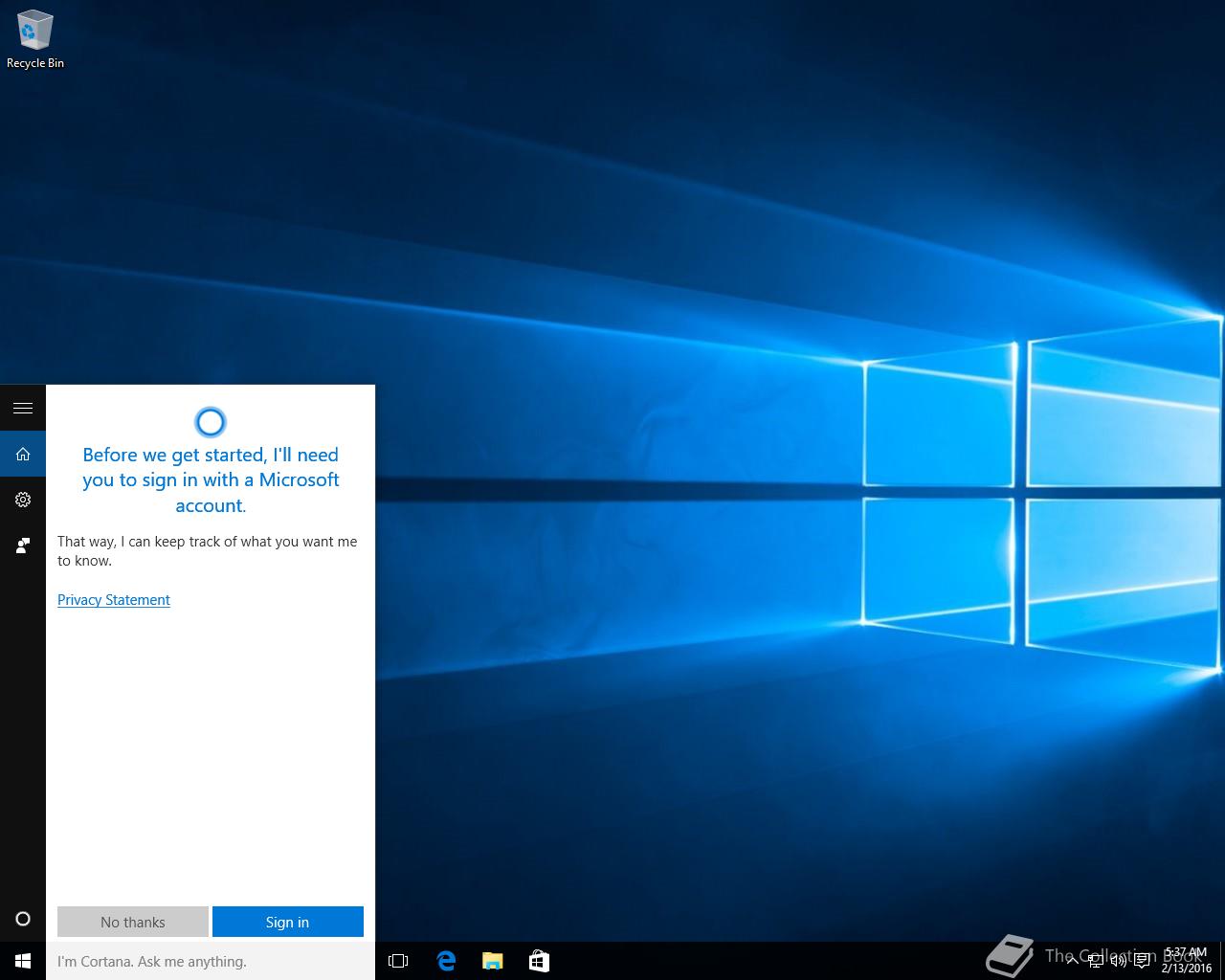Viewport: 1225px width, 980px height.
Task: Click the Cortana circle icon in sidebar
Action: click(x=23, y=919)
